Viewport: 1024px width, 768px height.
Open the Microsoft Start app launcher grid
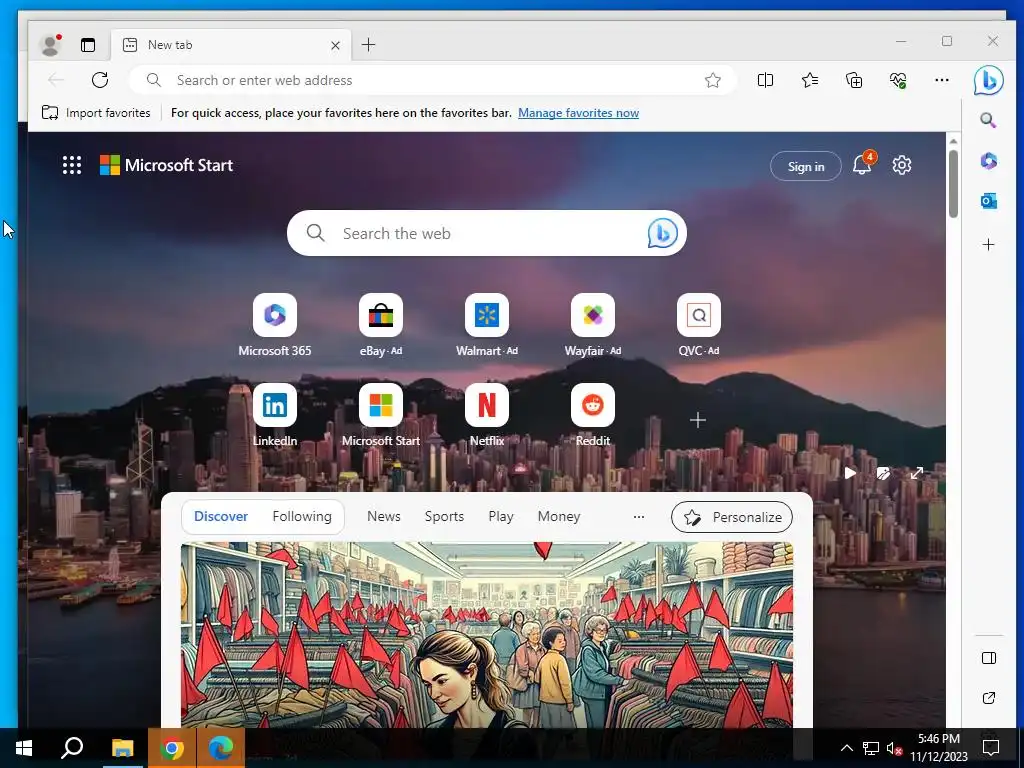click(x=72, y=165)
